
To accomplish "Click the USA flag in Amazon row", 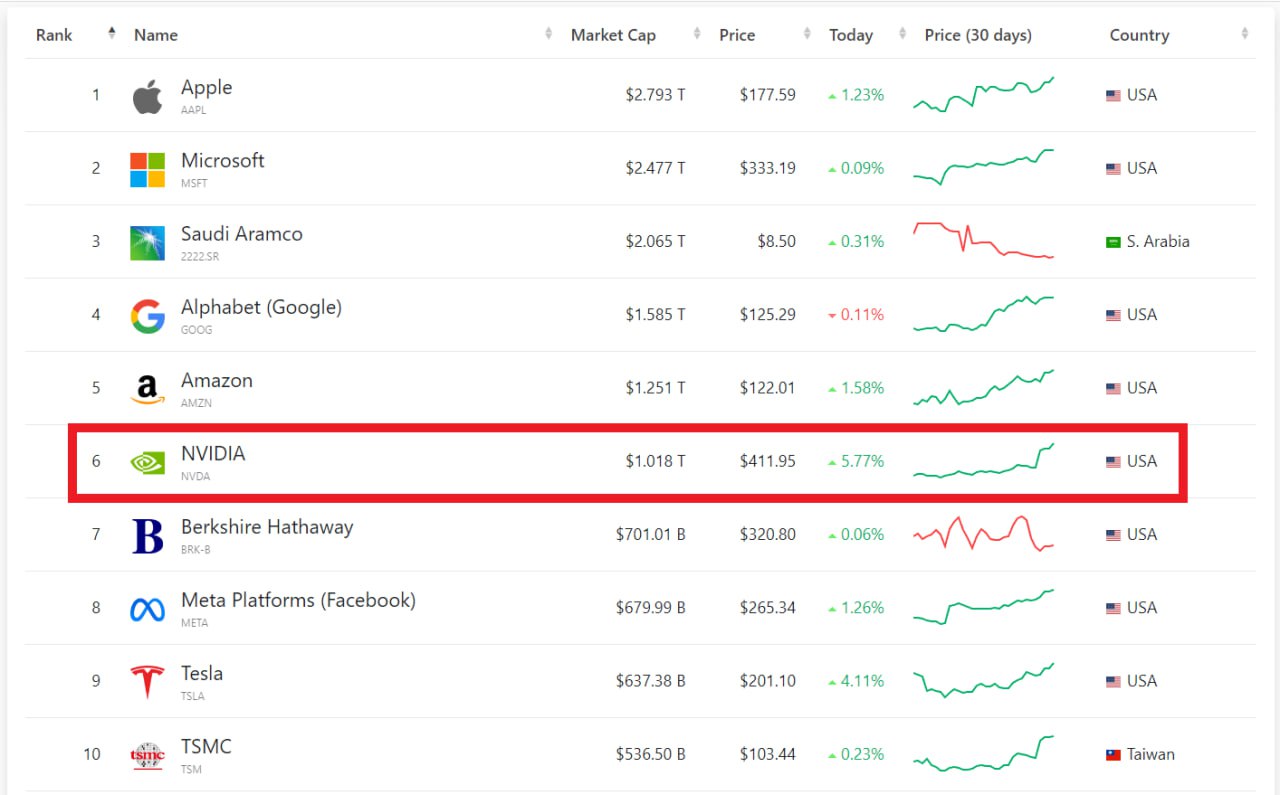I will (x=1113, y=389).
